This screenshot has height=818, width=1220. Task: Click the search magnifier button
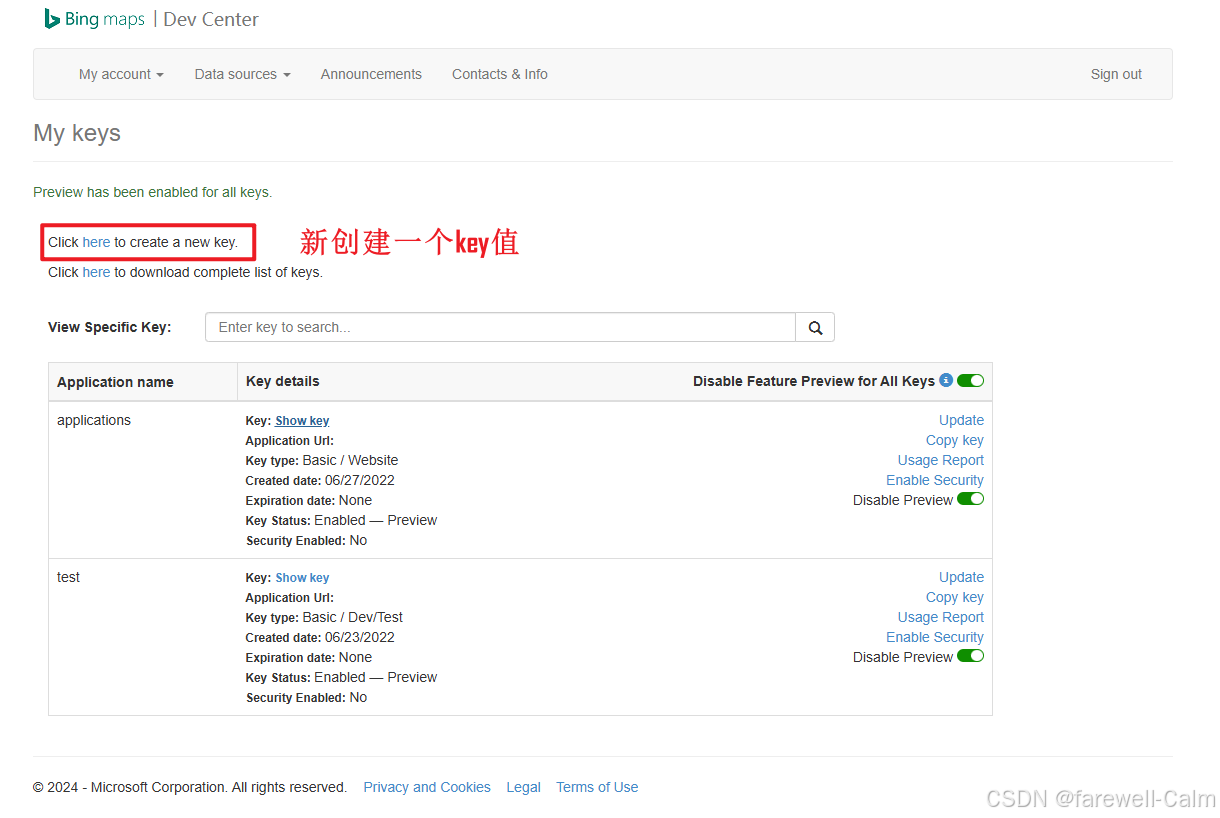coord(815,327)
